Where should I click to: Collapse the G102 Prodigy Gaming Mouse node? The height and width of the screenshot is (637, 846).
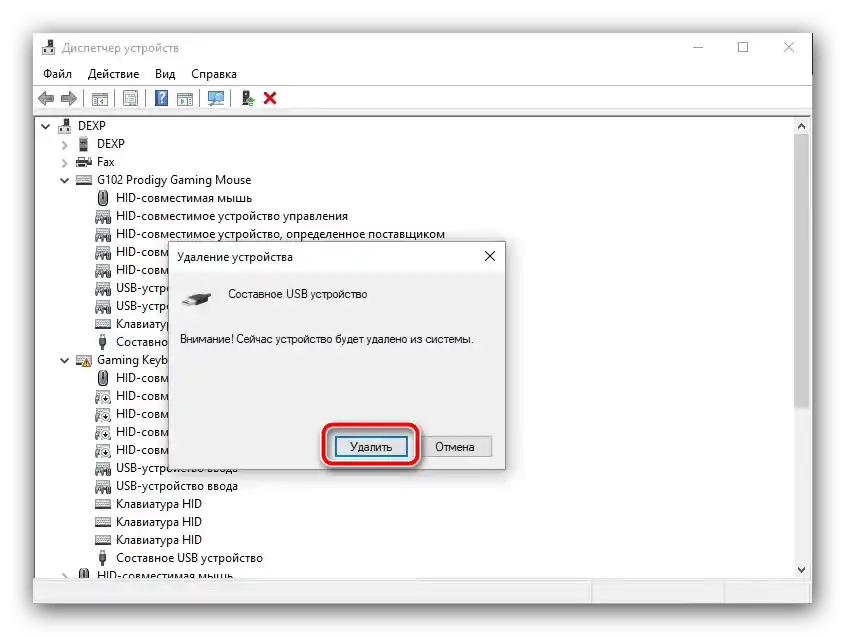click(x=65, y=180)
